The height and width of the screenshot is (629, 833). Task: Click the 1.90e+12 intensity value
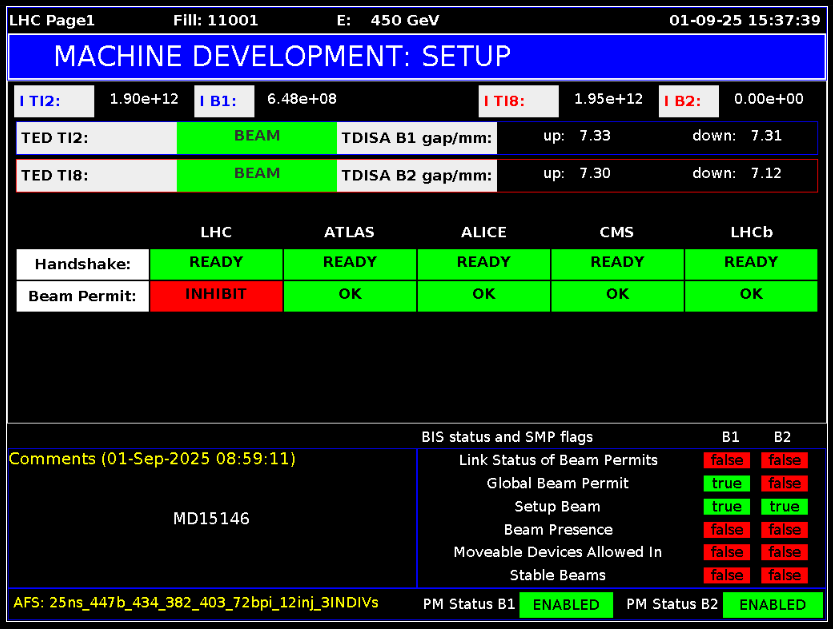pyautogui.click(x=144, y=99)
